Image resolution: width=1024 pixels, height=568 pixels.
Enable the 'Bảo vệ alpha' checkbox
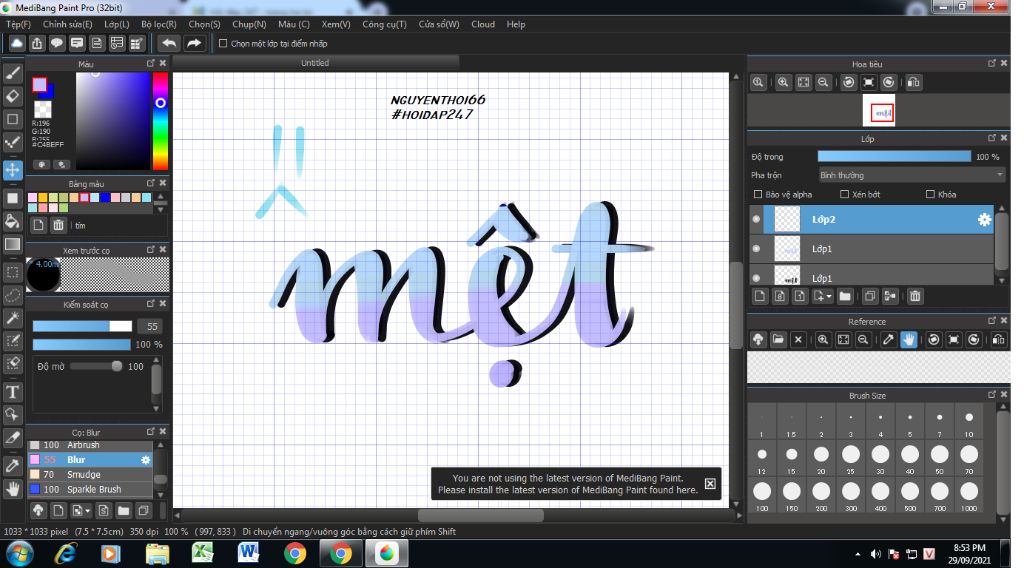coord(758,194)
